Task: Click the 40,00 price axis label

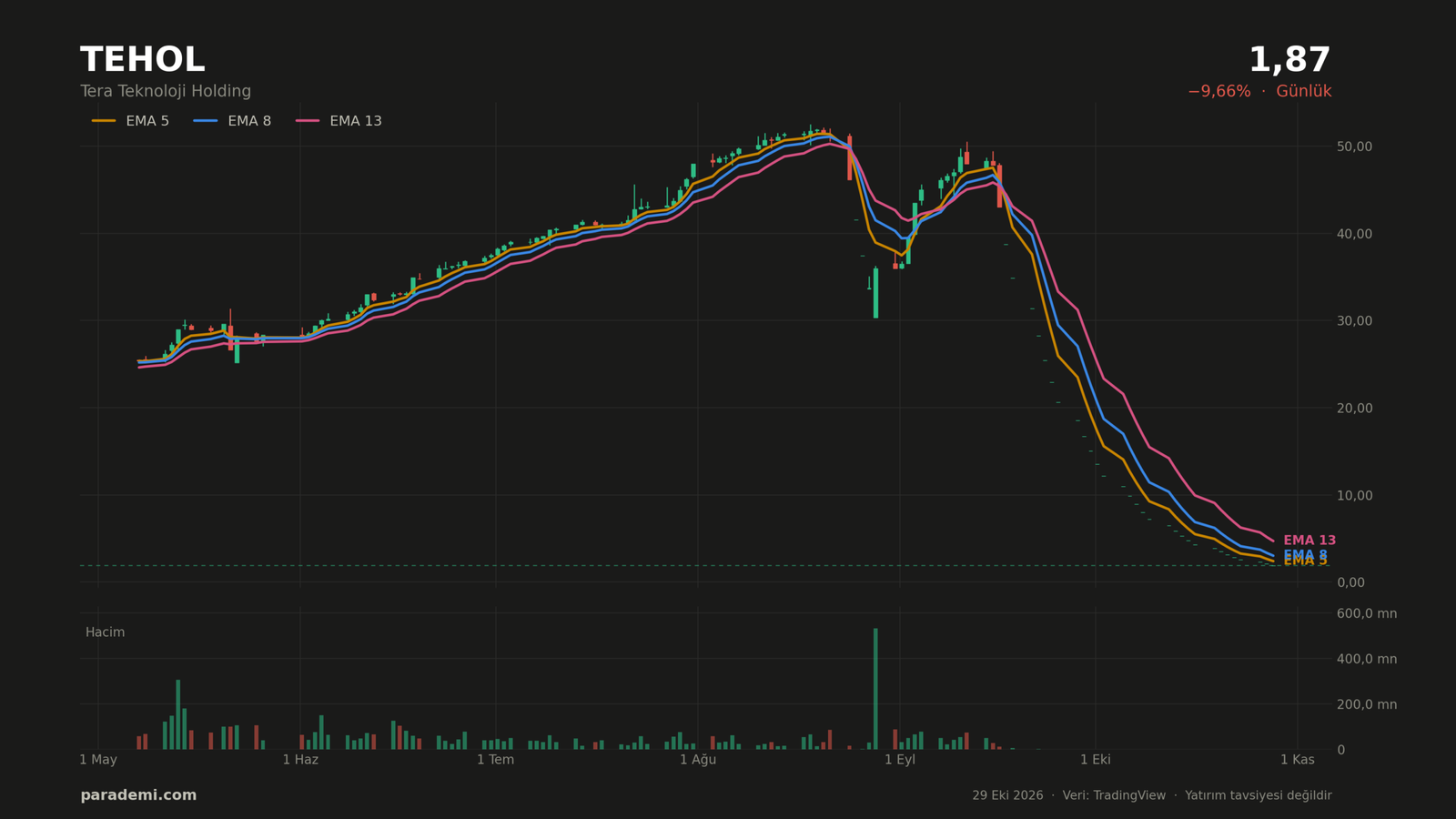Action: click(x=1354, y=234)
